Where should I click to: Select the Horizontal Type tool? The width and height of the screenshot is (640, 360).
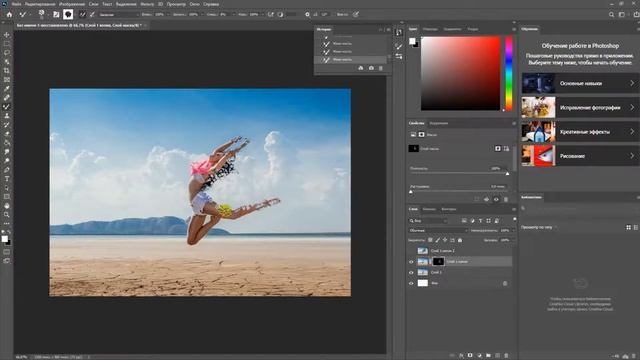click(7, 179)
